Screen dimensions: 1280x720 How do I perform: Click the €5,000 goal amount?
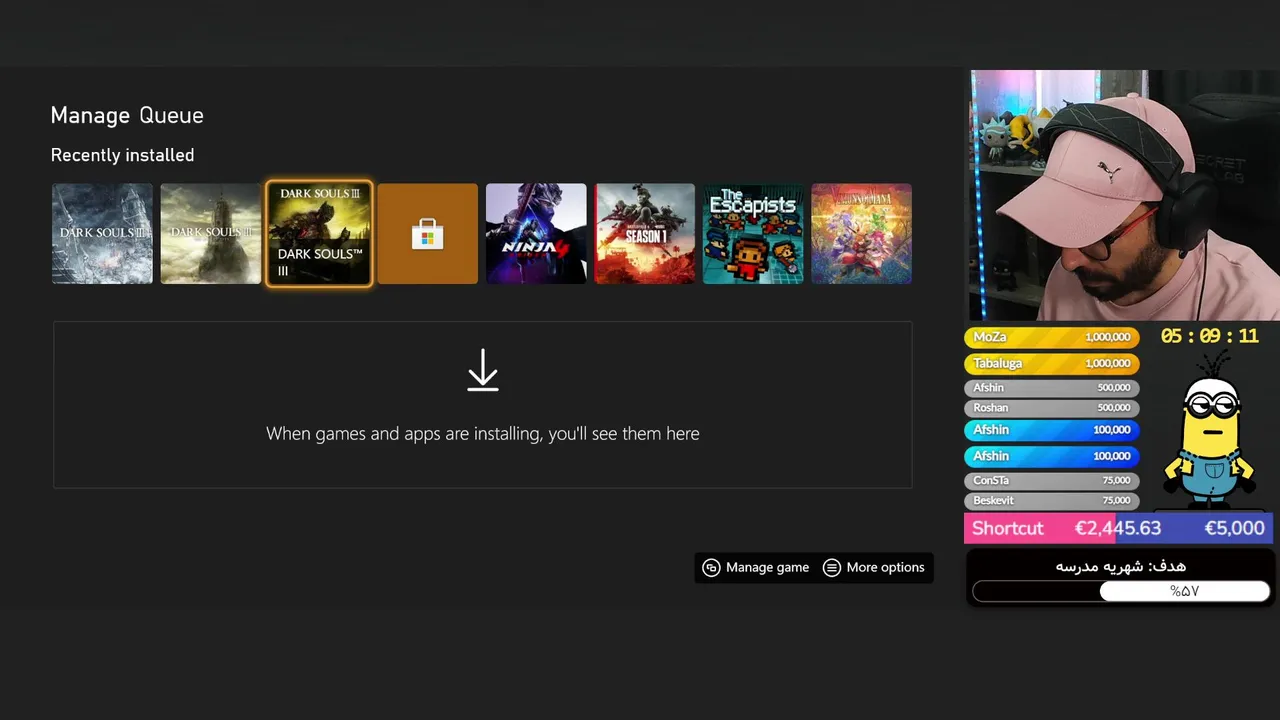(x=1234, y=528)
